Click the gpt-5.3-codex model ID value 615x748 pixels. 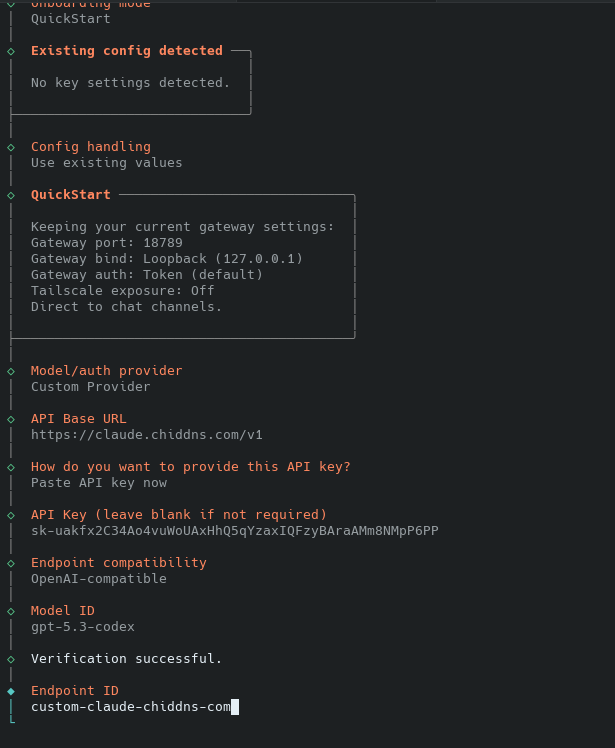(x=82, y=627)
